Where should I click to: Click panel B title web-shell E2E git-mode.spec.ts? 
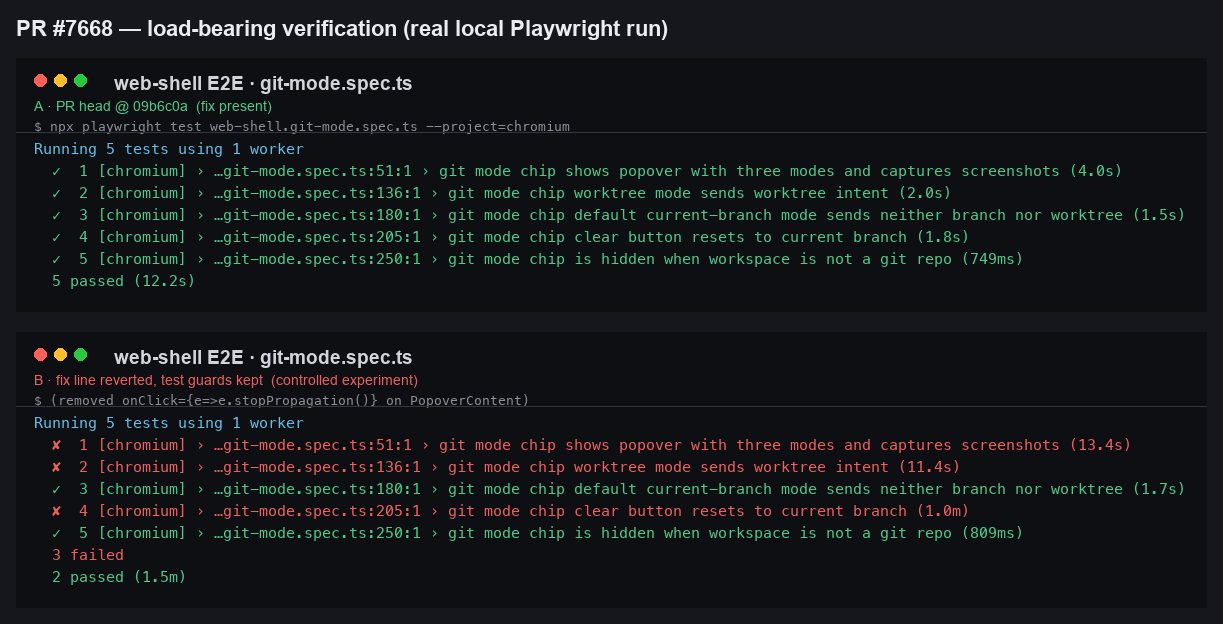(263, 358)
